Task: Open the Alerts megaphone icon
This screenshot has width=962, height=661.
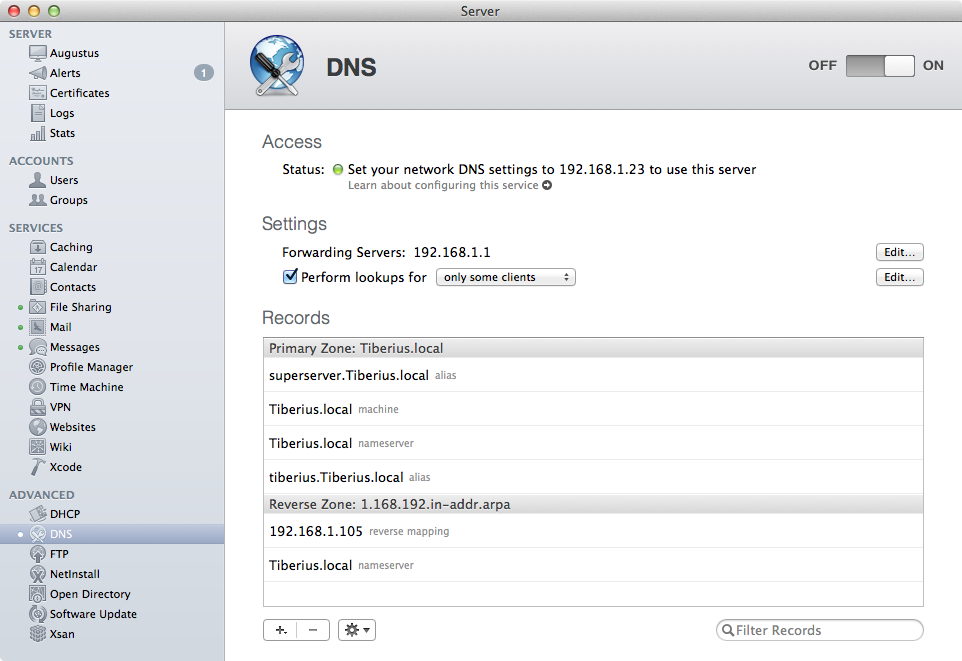Action: [37, 73]
